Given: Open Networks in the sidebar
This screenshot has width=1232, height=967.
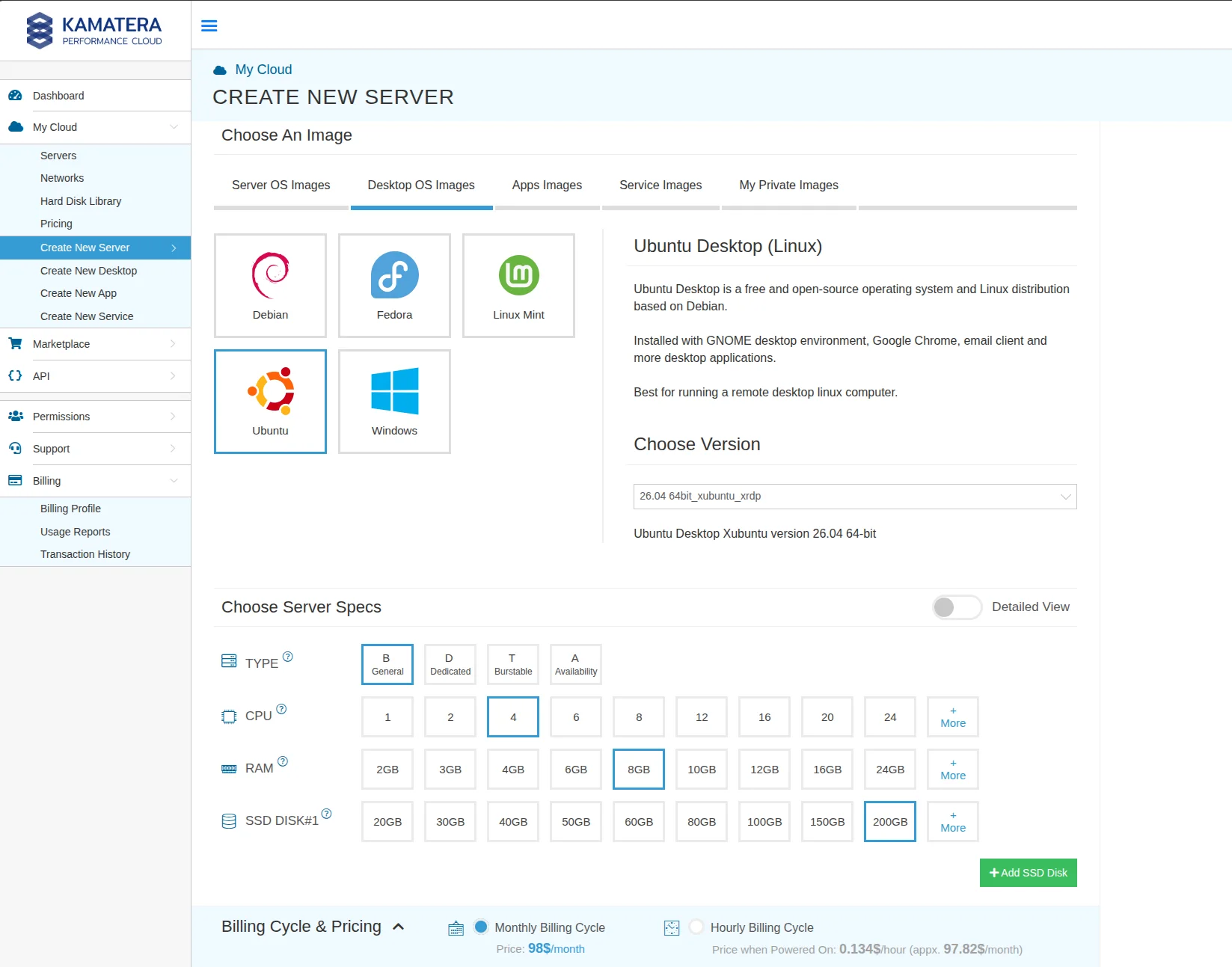Looking at the screenshot, I should [62, 178].
